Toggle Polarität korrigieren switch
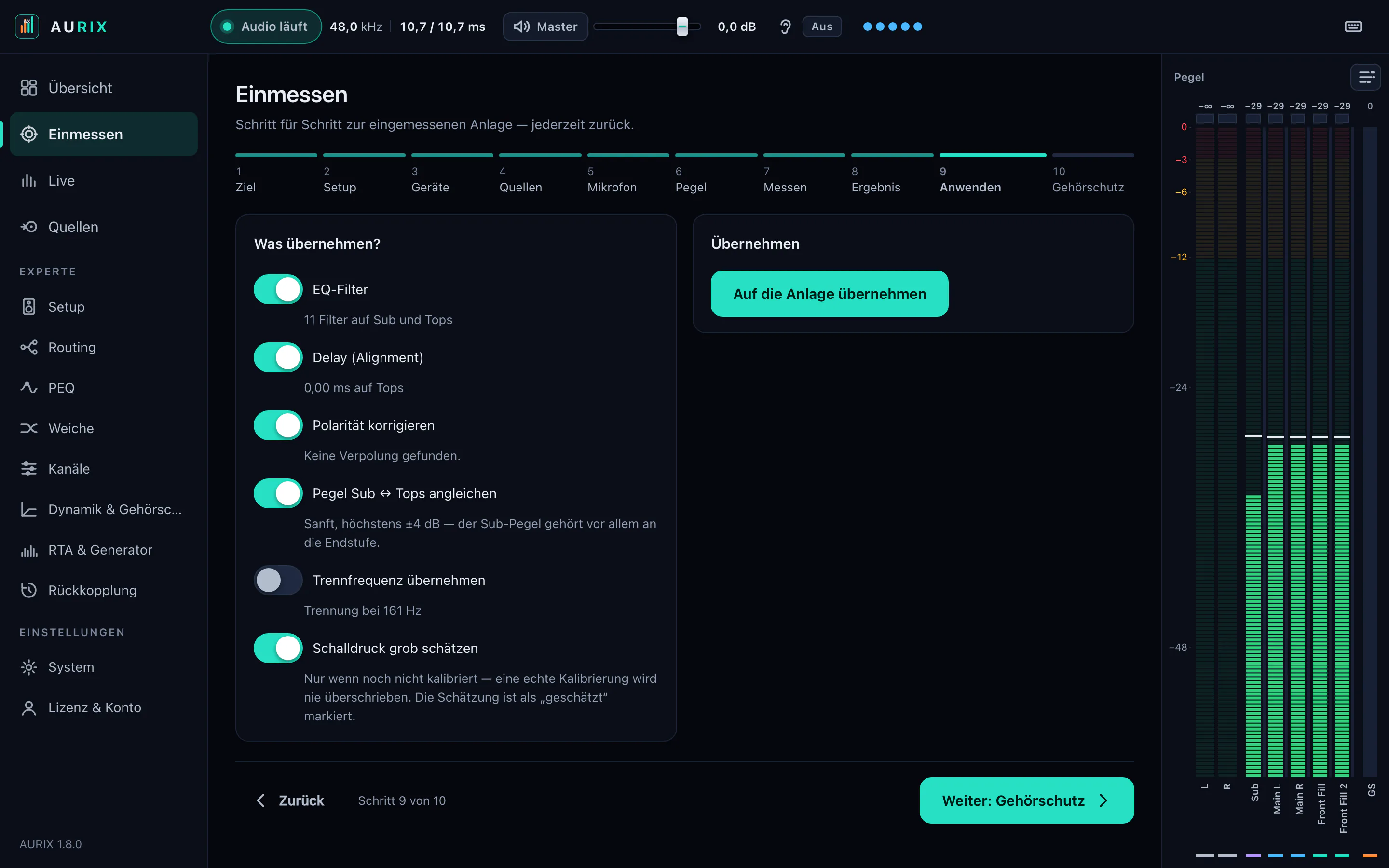This screenshot has width=1389, height=868. [x=278, y=425]
